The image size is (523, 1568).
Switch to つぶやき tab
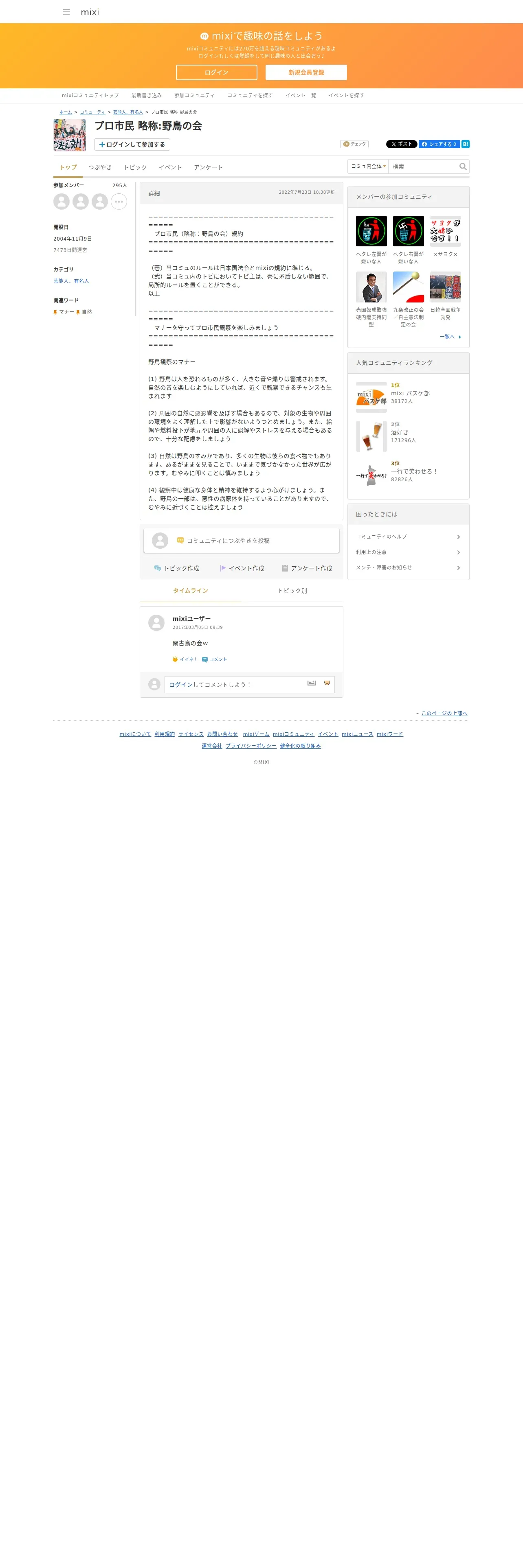[100, 167]
